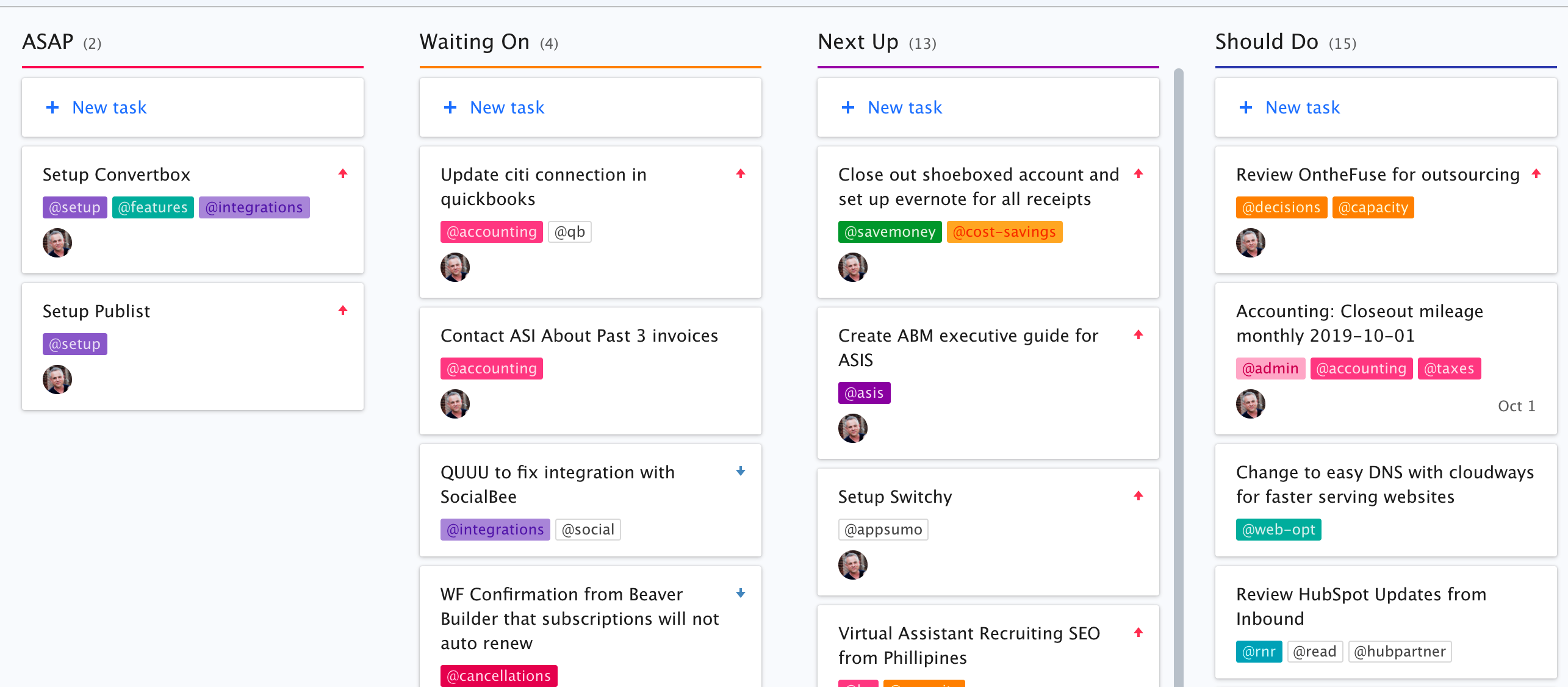Click assignee avatar on Setup Convertbox card
Viewport: 1568px width, 687px height.
pos(57,243)
